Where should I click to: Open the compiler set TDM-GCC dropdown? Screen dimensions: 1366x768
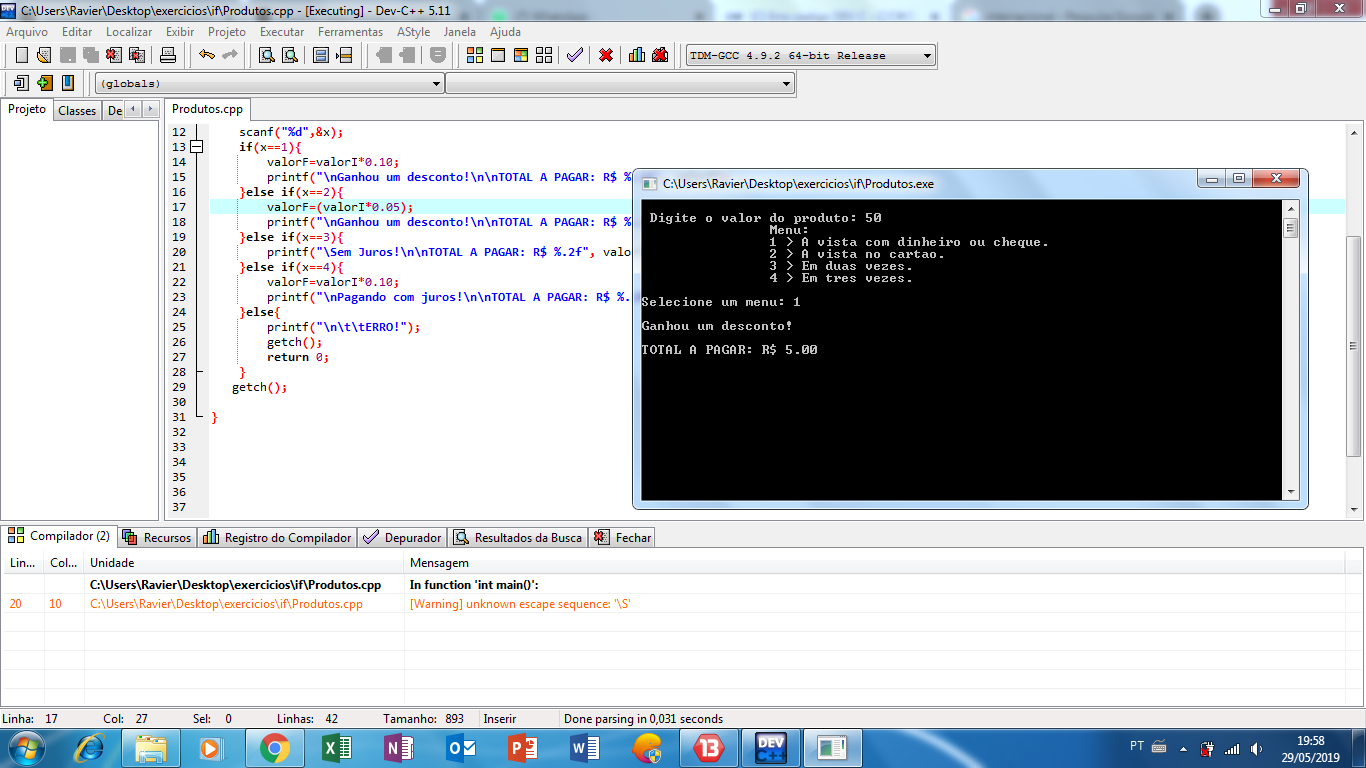pos(927,56)
